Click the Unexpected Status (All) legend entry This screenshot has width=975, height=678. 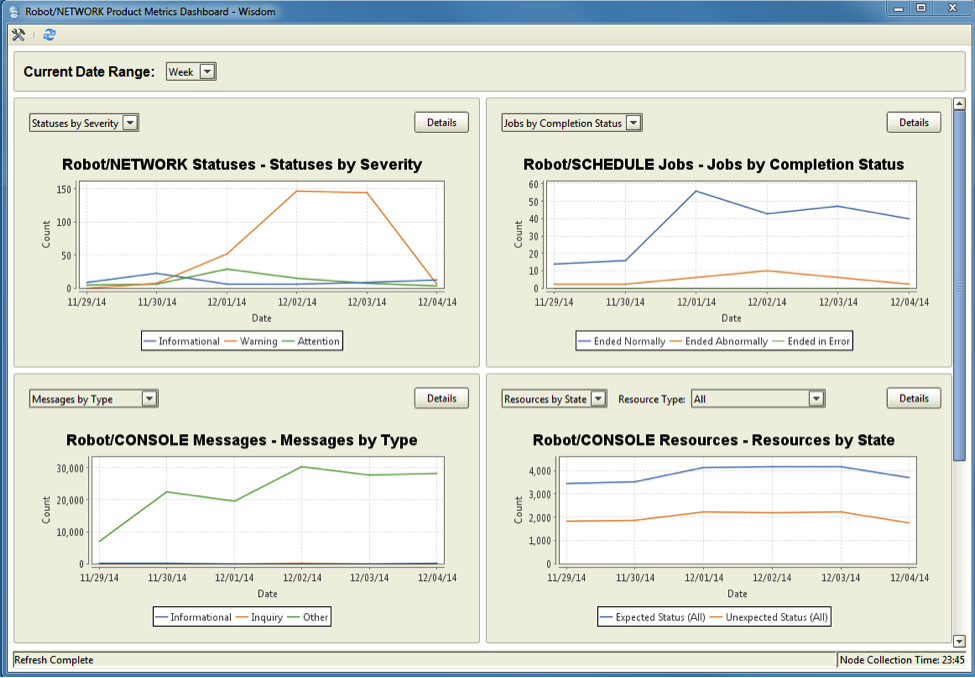click(770, 617)
